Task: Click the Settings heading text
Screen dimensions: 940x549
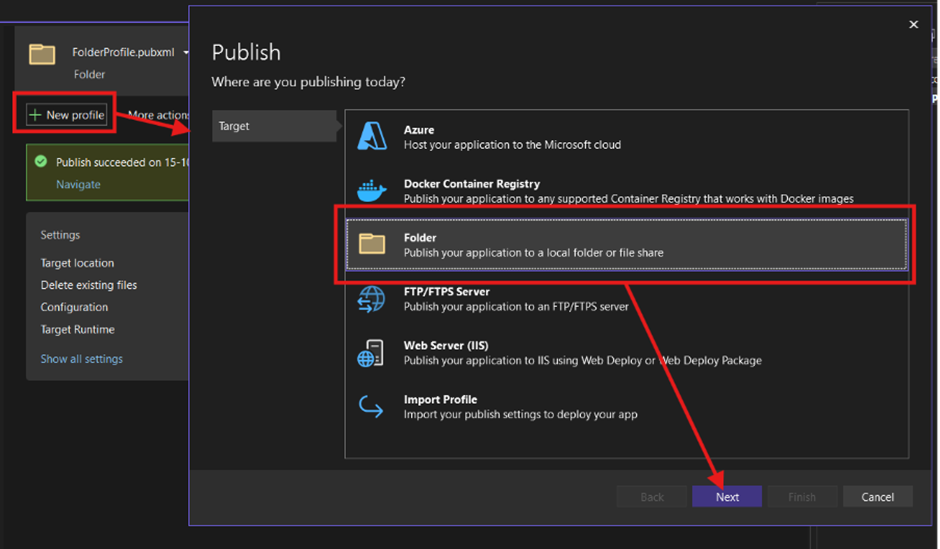Action: pyautogui.click(x=60, y=234)
